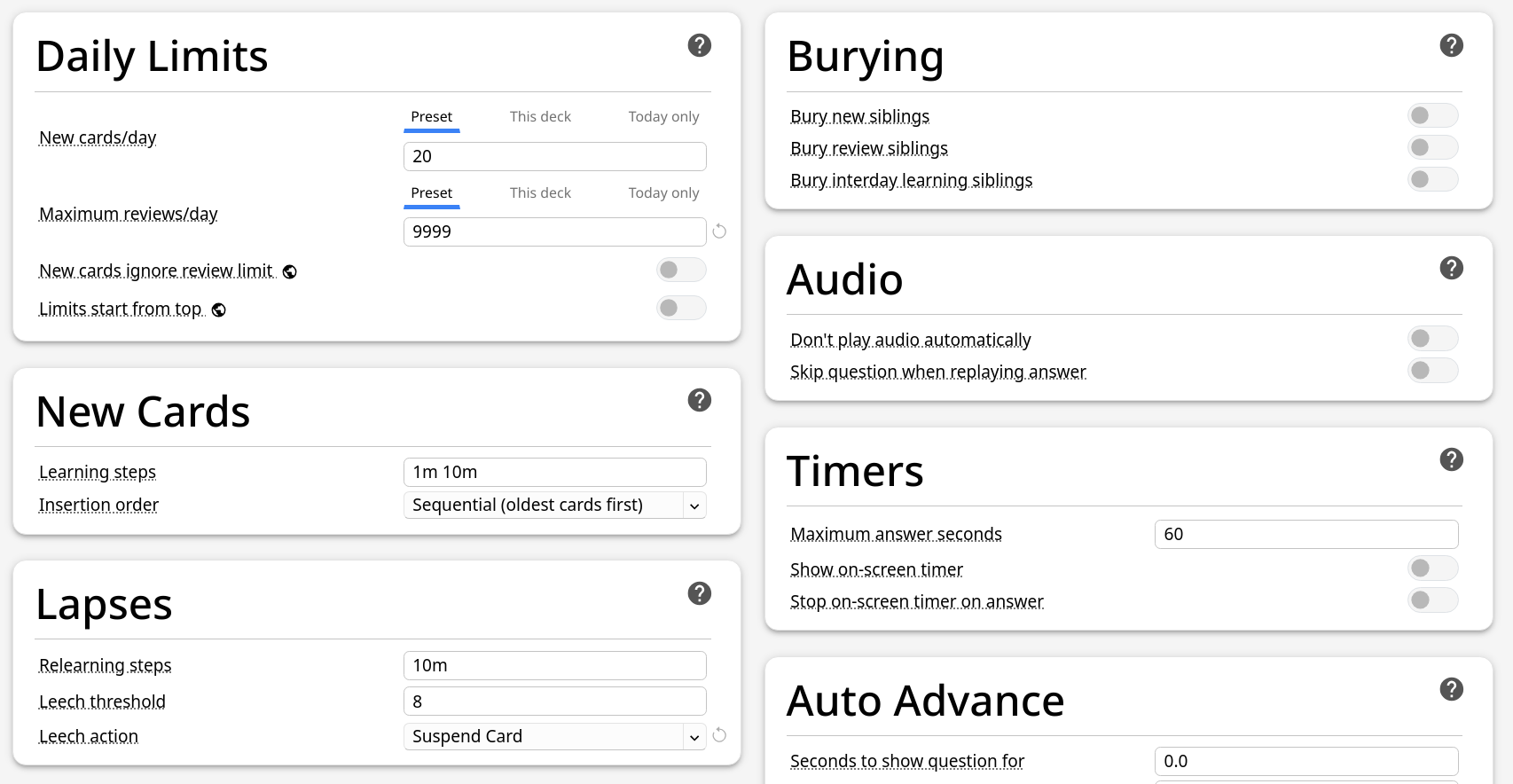Click globe icon next to New cards ignore review limit
The image size is (1513, 784).
point(290,272)
